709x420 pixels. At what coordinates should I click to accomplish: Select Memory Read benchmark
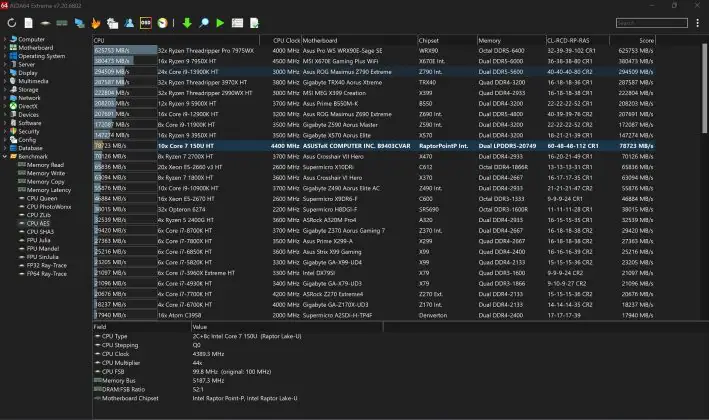pyautogui.click(x=45, y=165)
